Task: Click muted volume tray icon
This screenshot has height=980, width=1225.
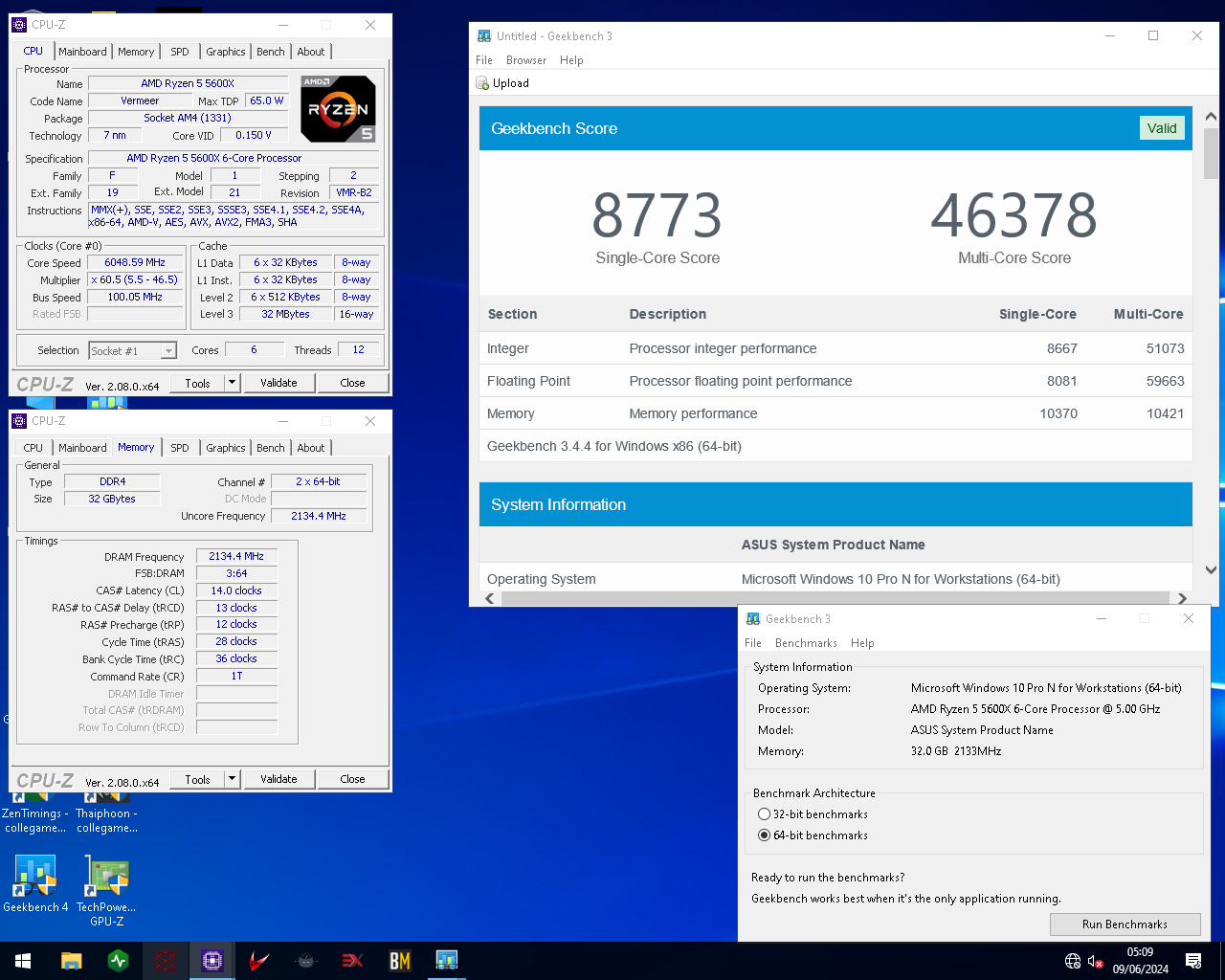Action: pos(1096,961)
